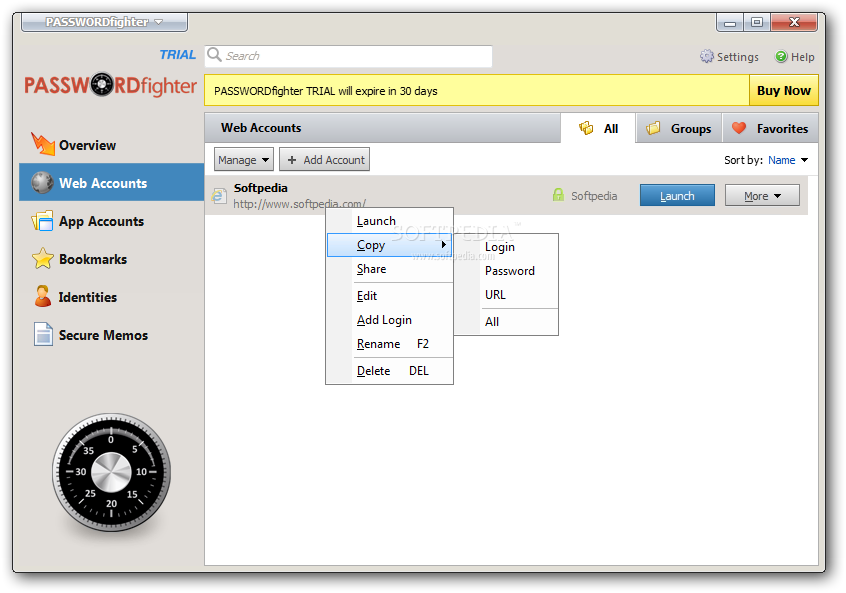The width and height of the screenshot is (846, 593).
Task: Click the search magnifier icon
Action: 214,54
